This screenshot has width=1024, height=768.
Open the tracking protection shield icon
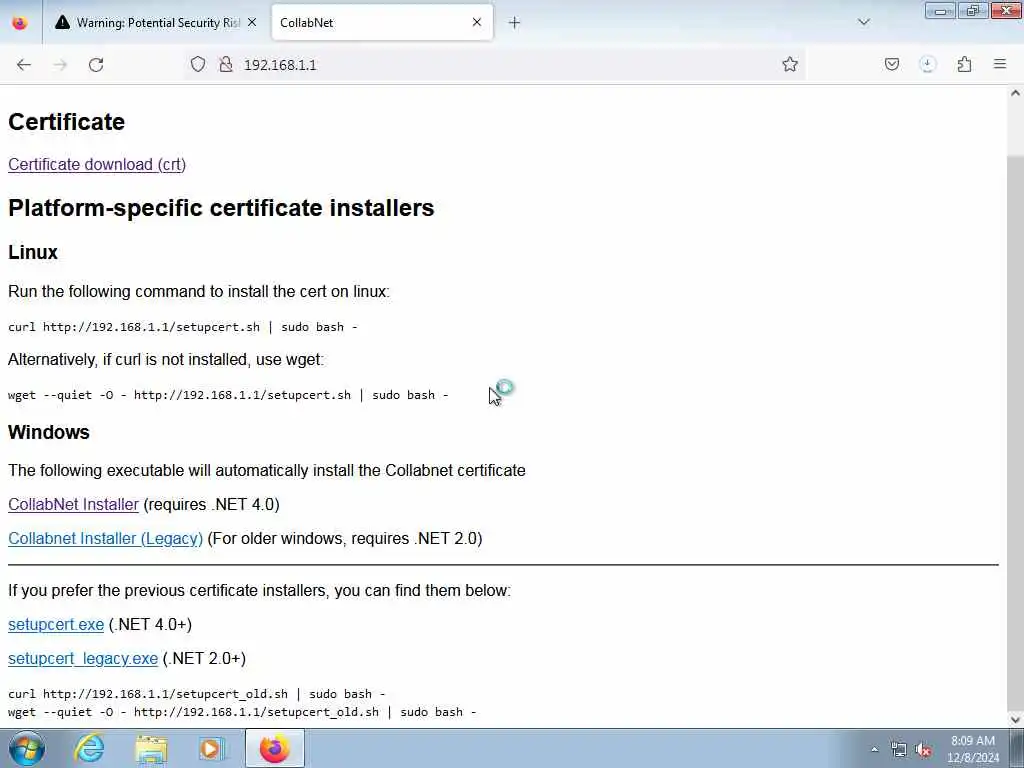point(198,64)
